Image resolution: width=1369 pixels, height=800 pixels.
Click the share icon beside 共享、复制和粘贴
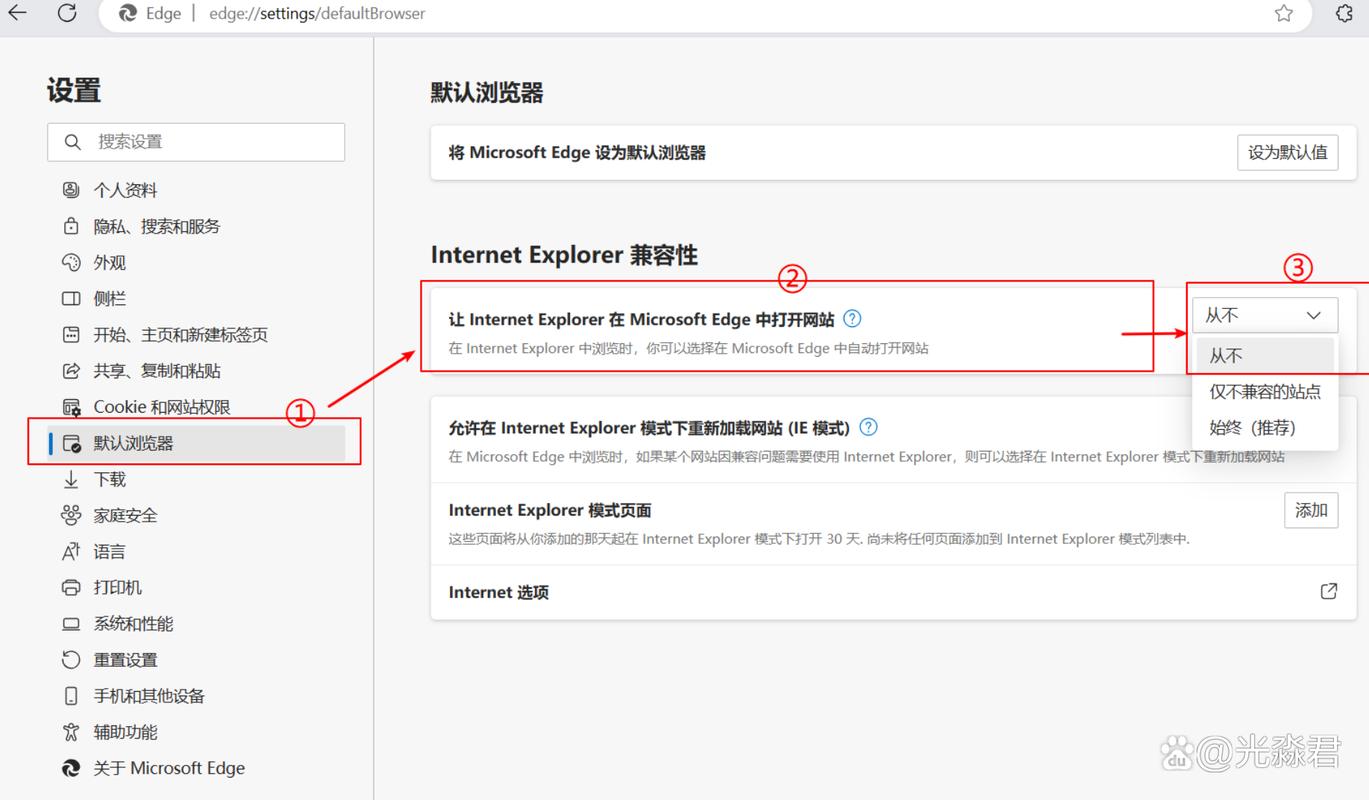pyautogui.click(x=71, y=371)
